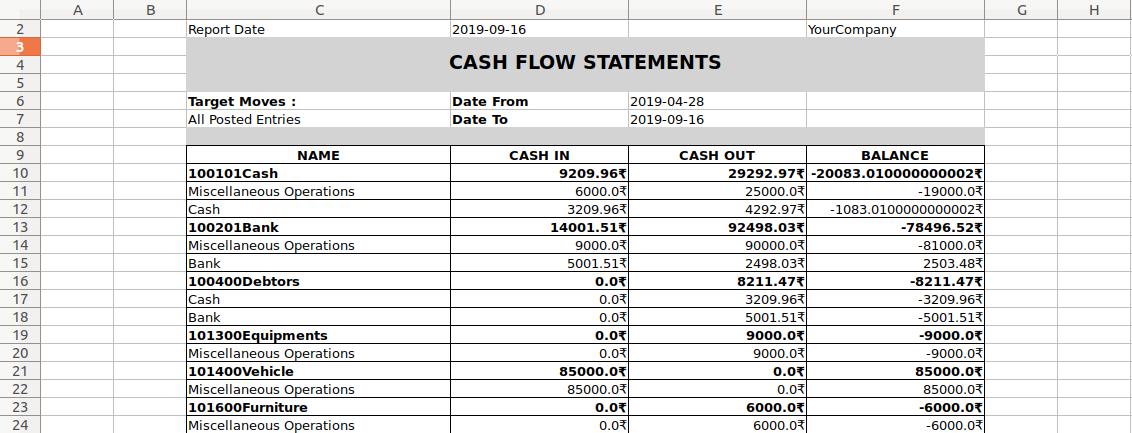
Task: Select the 101300Equipments cash out 9000.0 cell
Action: tap(717, 336)
